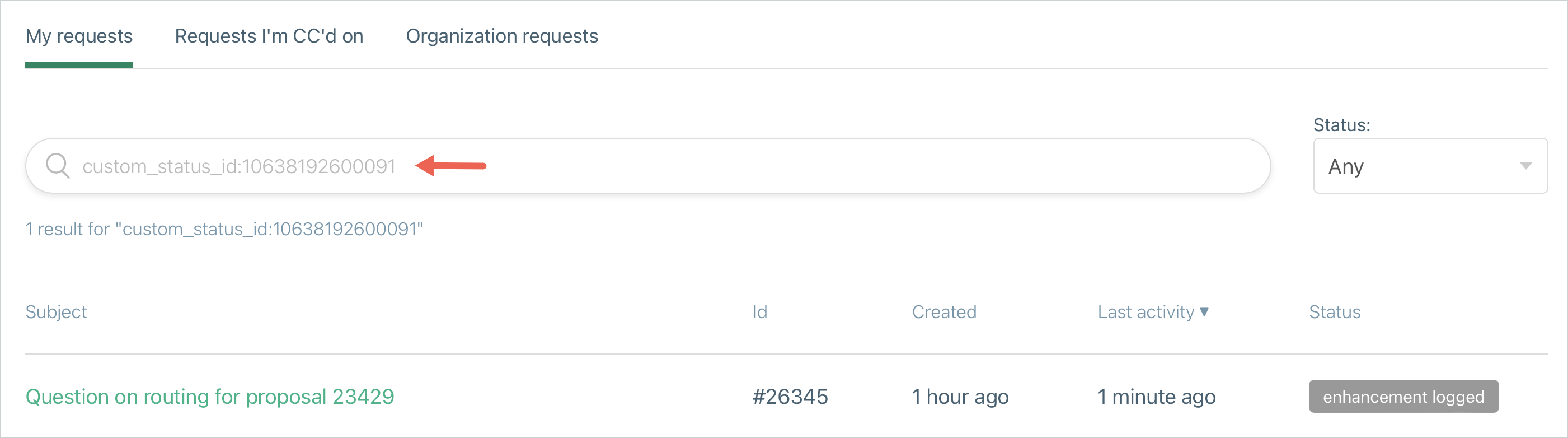Click the magnifying glass search icon
The image size is (1568, 438).
[x=57, y=165]
